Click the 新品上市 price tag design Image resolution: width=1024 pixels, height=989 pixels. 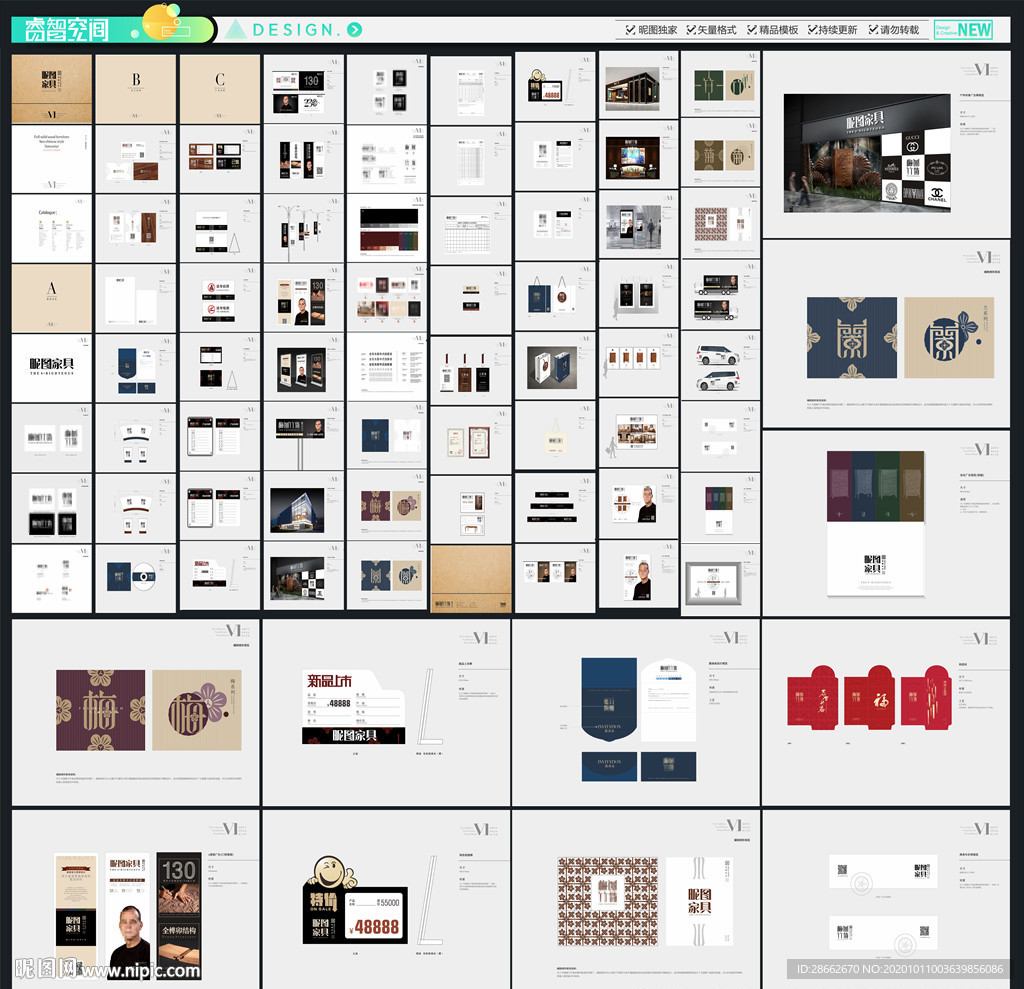pyautogui.click(x=354, y=708)
